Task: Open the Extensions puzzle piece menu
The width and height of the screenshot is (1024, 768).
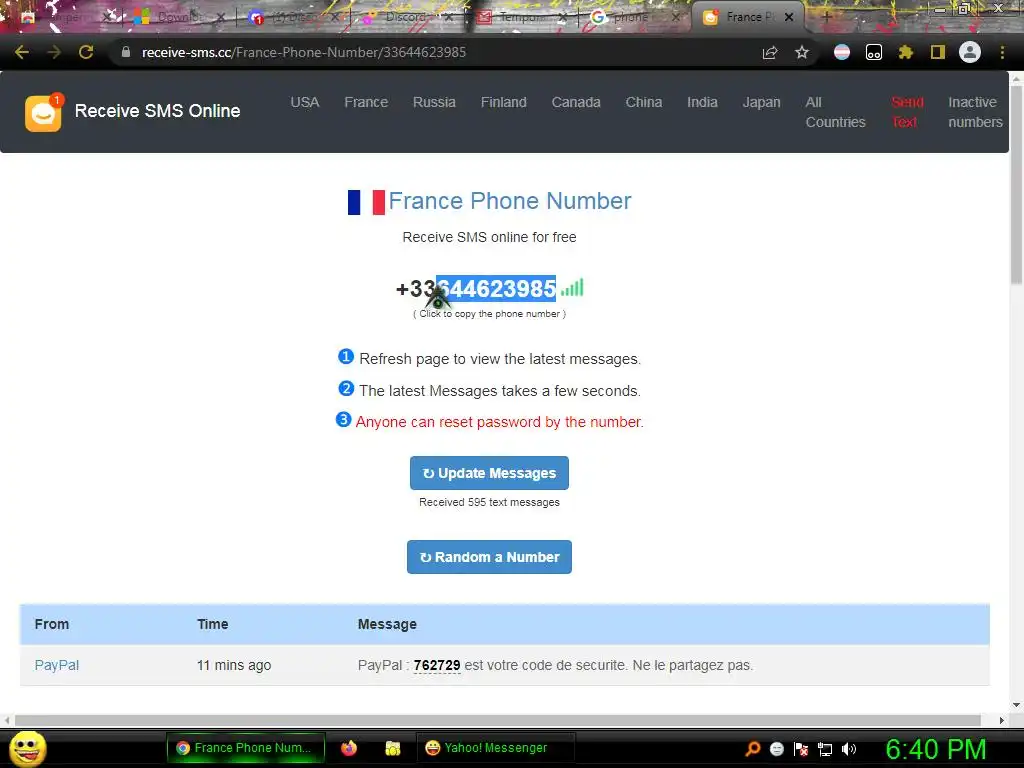Action: [905, 52]
